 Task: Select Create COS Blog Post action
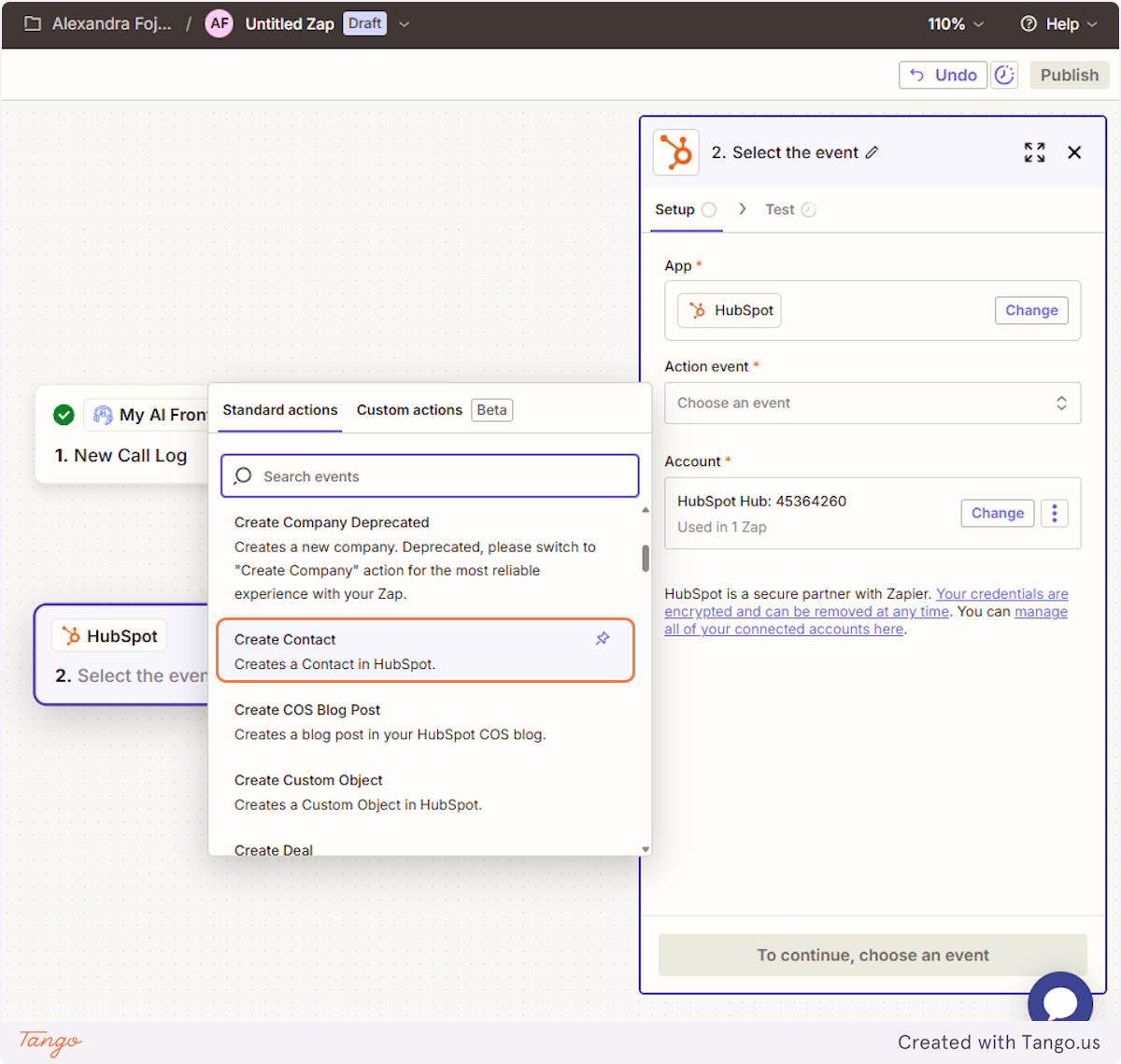coord(425,722)
